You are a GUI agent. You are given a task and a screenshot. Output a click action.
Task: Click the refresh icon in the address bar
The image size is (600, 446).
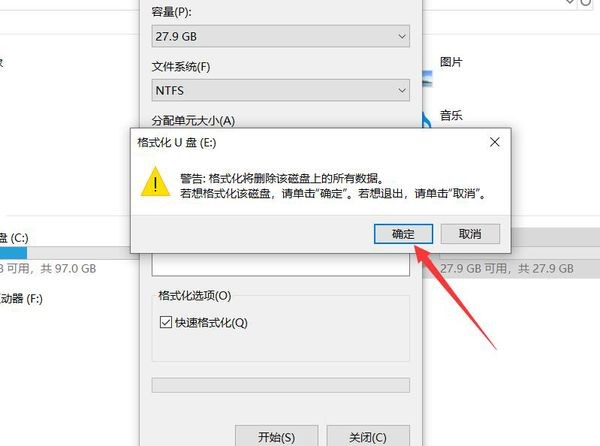coord(586,2)
